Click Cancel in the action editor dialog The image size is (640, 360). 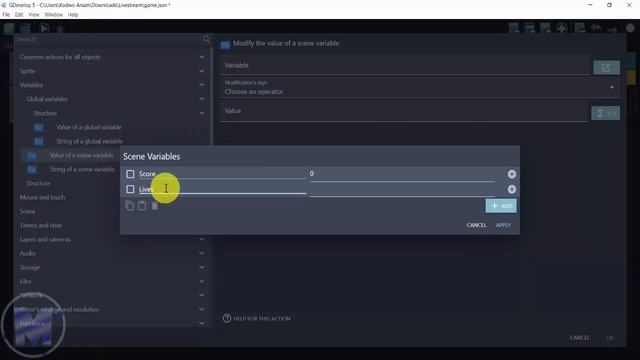click(580, 338)
